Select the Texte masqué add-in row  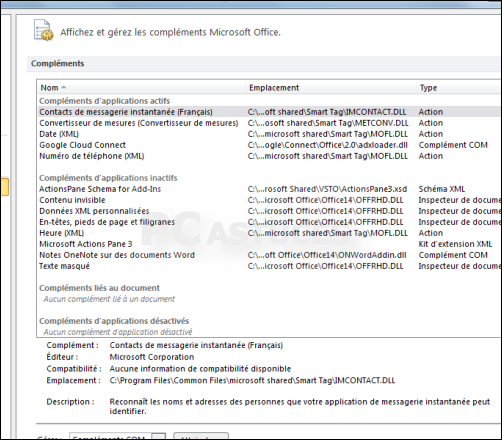click(x=269, y=266)
